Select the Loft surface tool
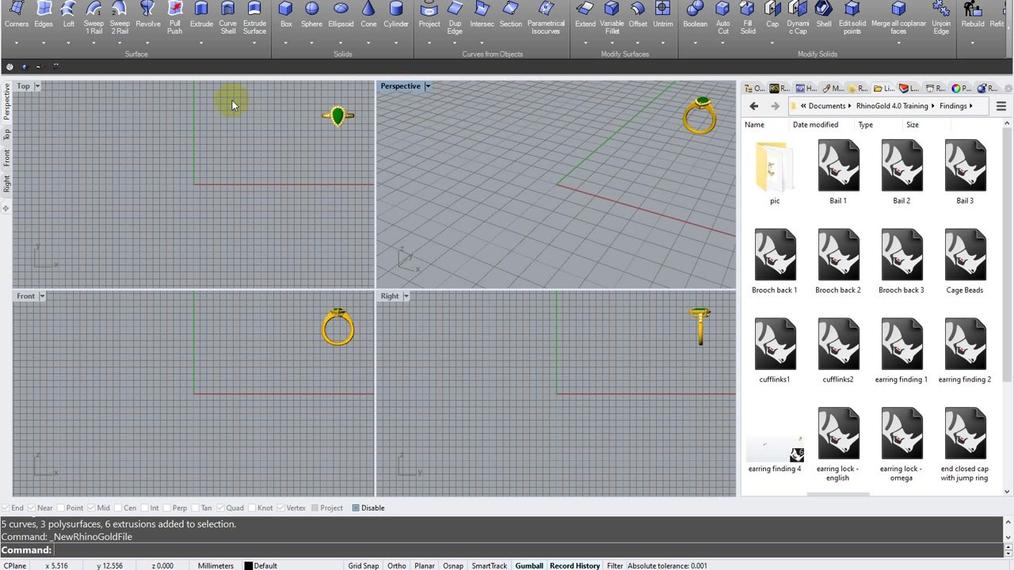 click(x=69, y=16)
